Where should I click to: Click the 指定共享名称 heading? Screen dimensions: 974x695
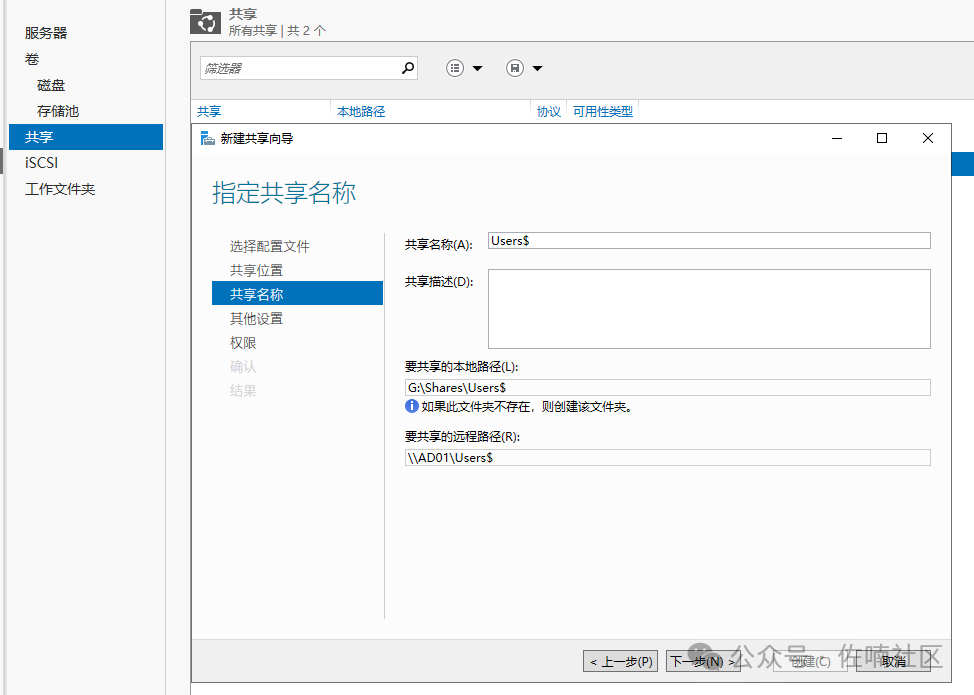(x=284, y=193)
